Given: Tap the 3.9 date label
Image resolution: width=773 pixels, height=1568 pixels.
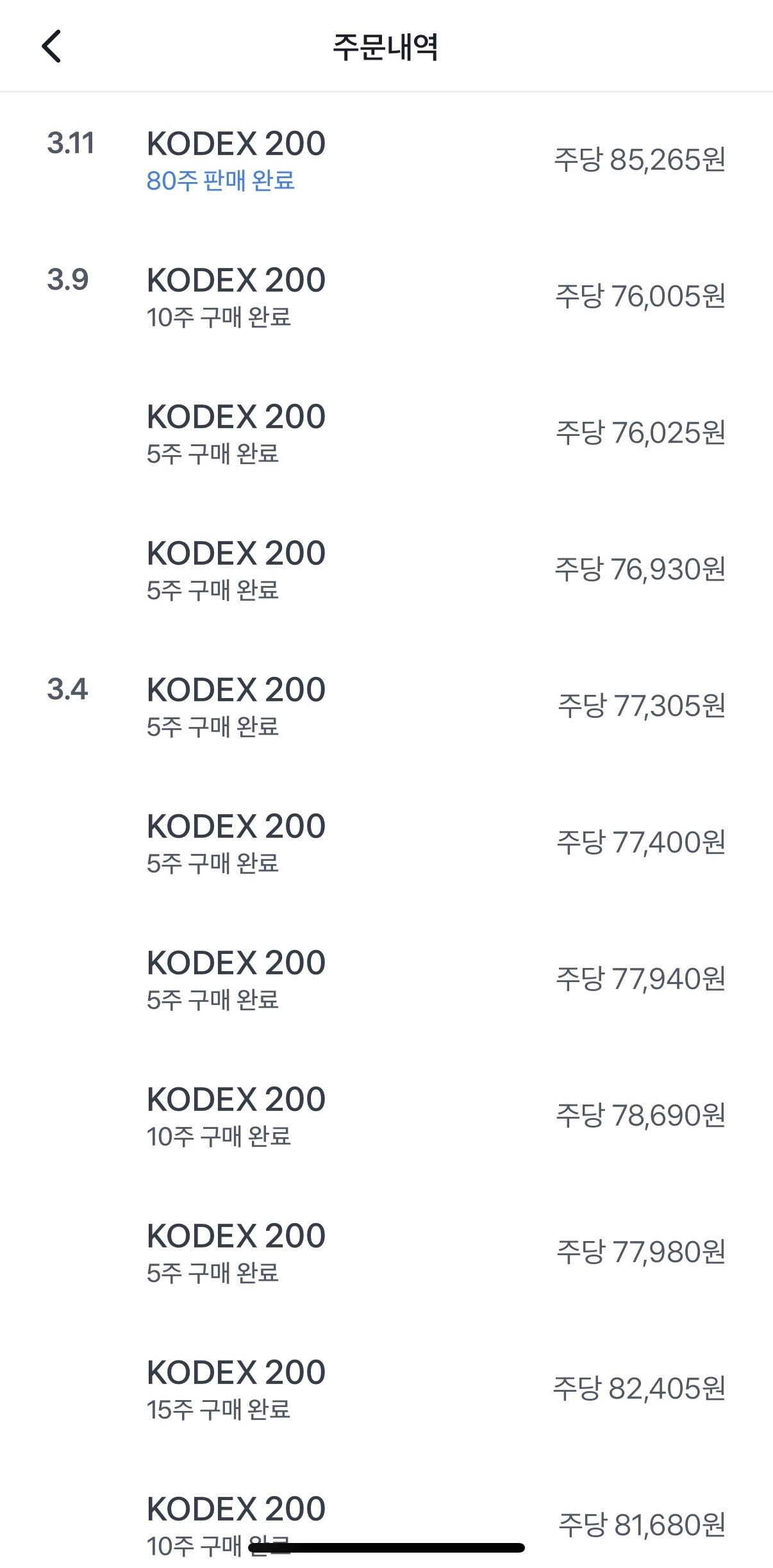Looking at the screenshot, I should coord(67,279).
